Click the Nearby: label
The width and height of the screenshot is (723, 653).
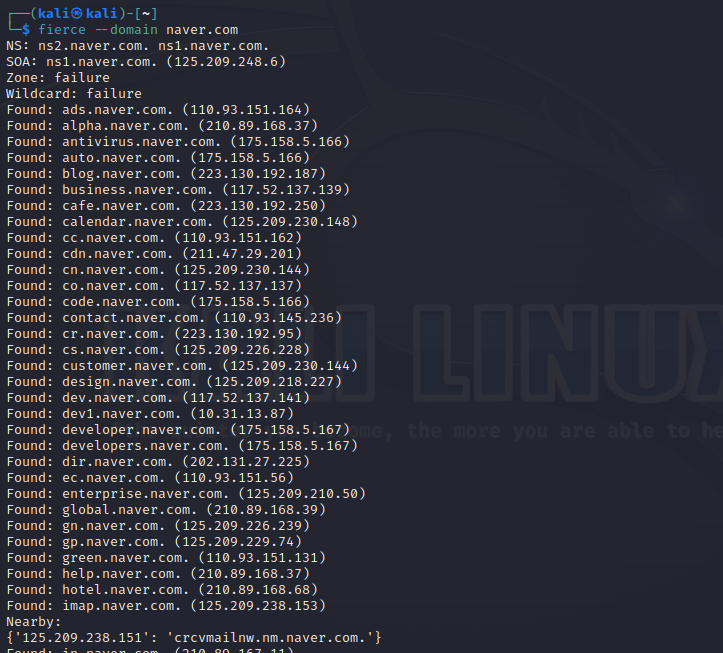(x=34, y=622)
